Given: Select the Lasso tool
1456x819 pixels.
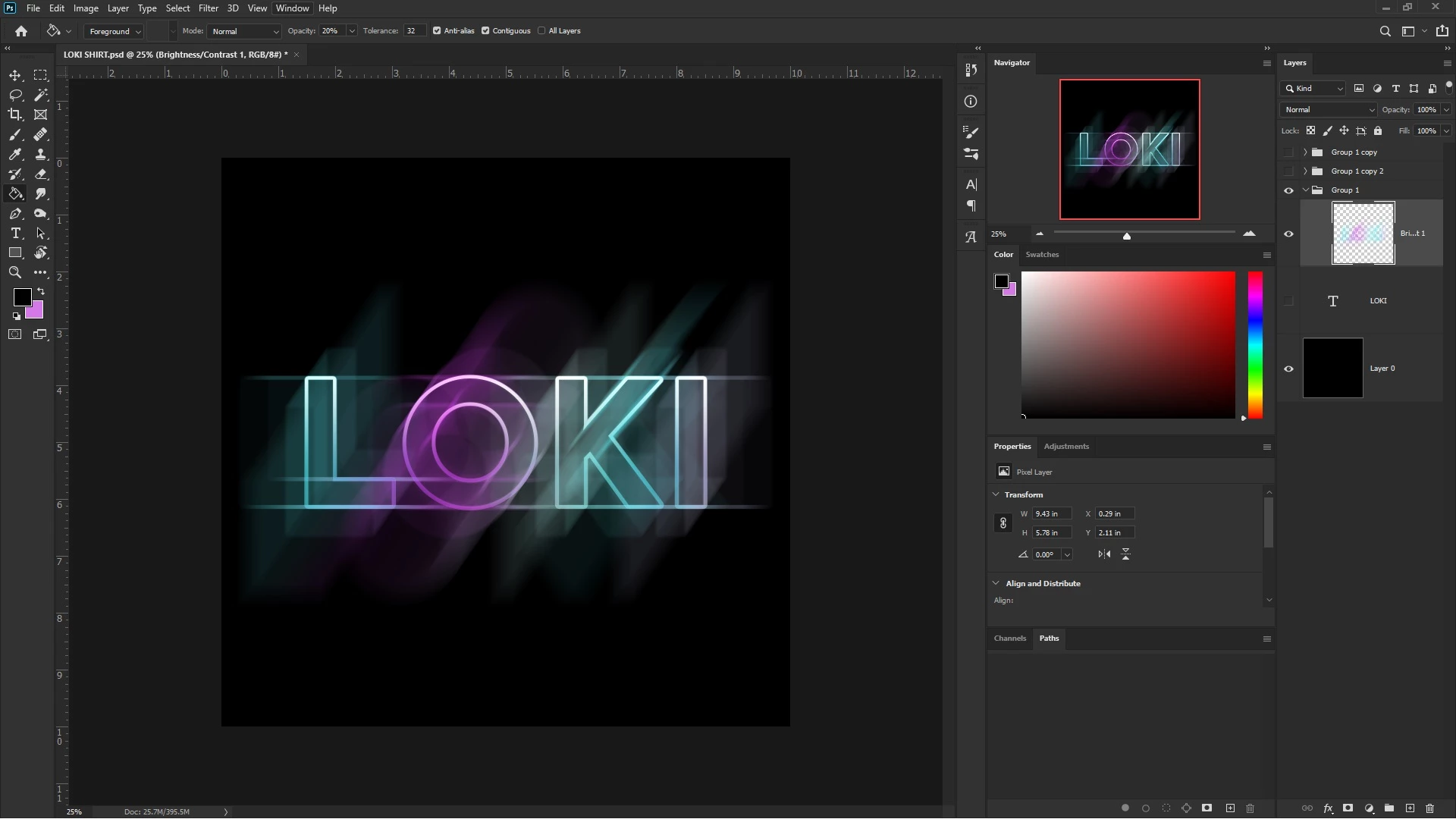Looking at the screenshot, I should pos(15,95).
